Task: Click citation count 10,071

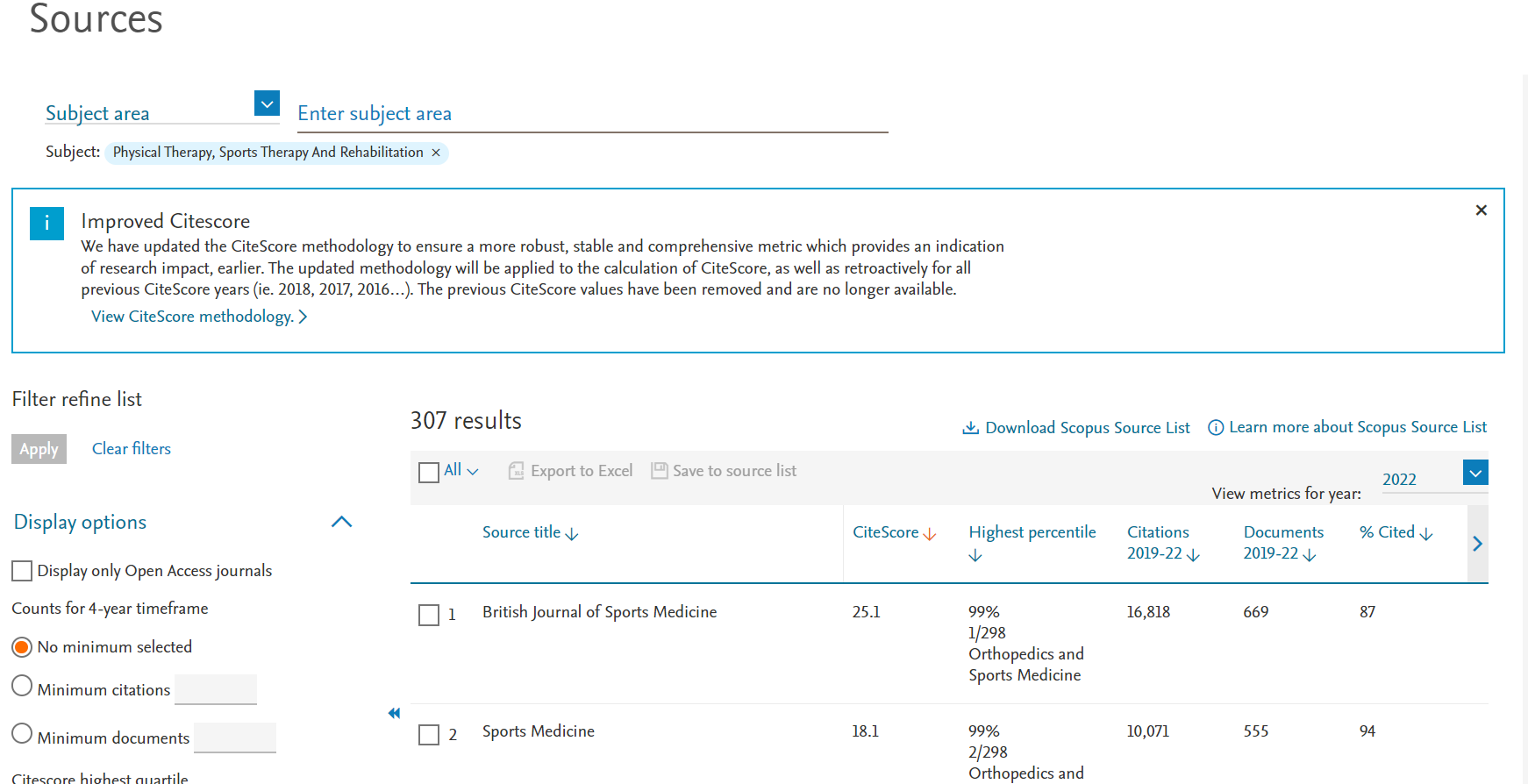Action: coord(1147,731)
